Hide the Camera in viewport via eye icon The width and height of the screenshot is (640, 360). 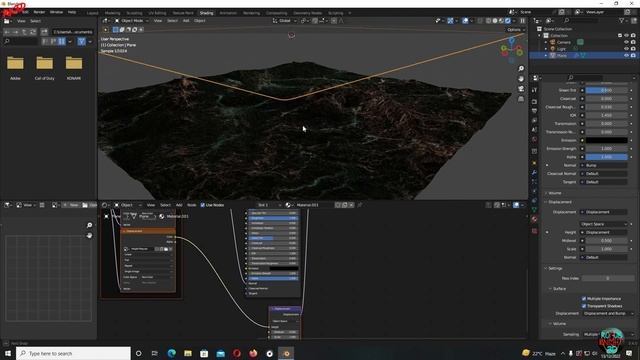pyautogui.click(x=627, y=42)
